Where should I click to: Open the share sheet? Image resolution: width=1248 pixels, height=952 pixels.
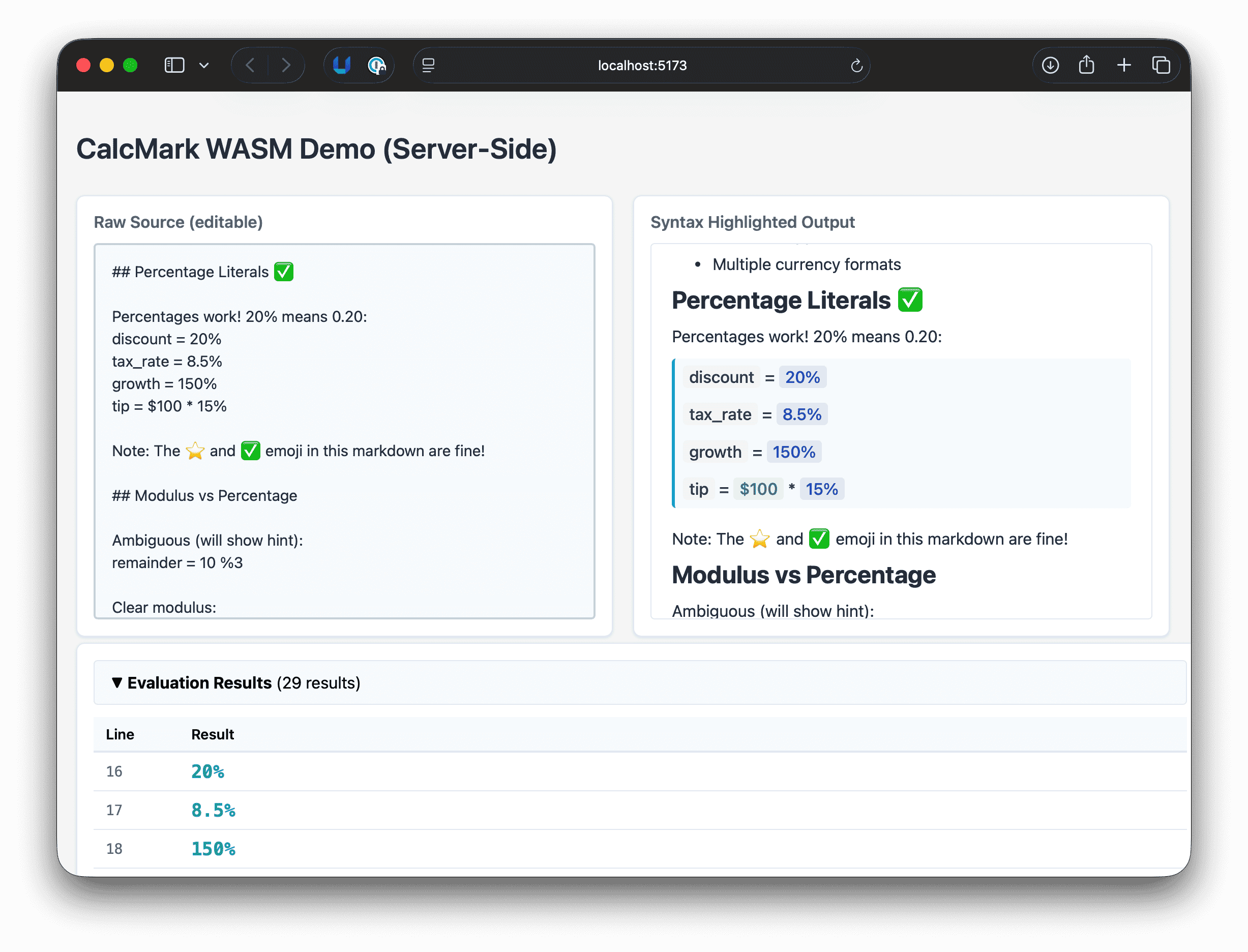pos(1086,65)
